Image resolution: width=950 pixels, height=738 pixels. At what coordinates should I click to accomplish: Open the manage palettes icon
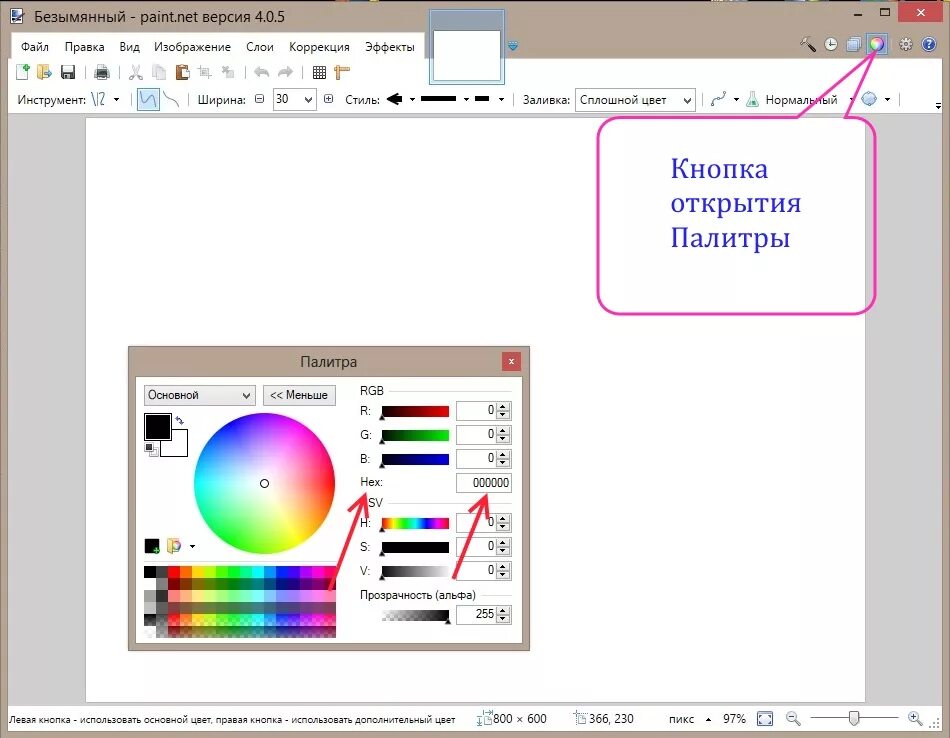coord(174,546)
